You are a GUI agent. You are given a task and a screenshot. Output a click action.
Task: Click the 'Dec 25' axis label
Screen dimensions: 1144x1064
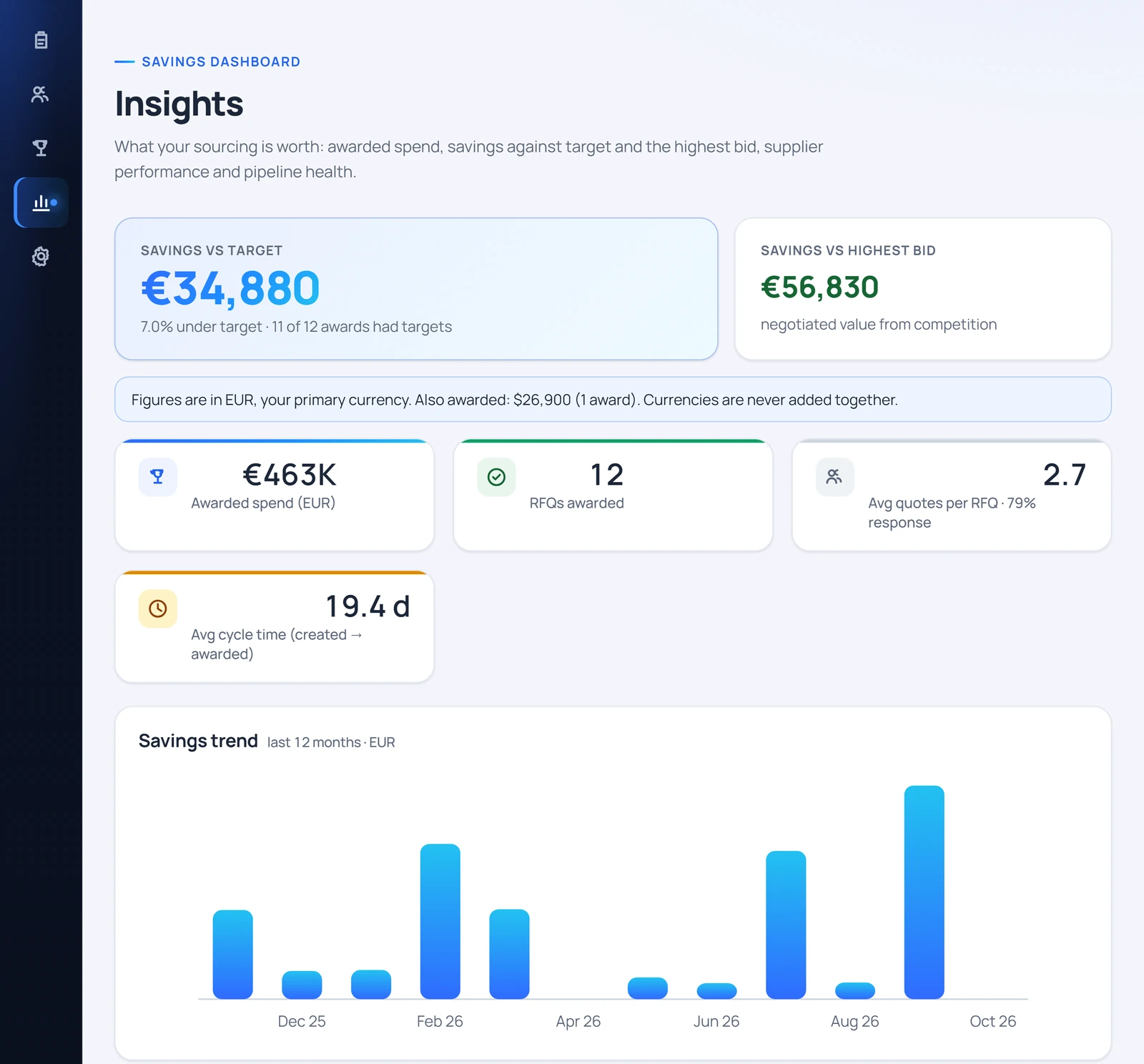[x=302, y=1021]
